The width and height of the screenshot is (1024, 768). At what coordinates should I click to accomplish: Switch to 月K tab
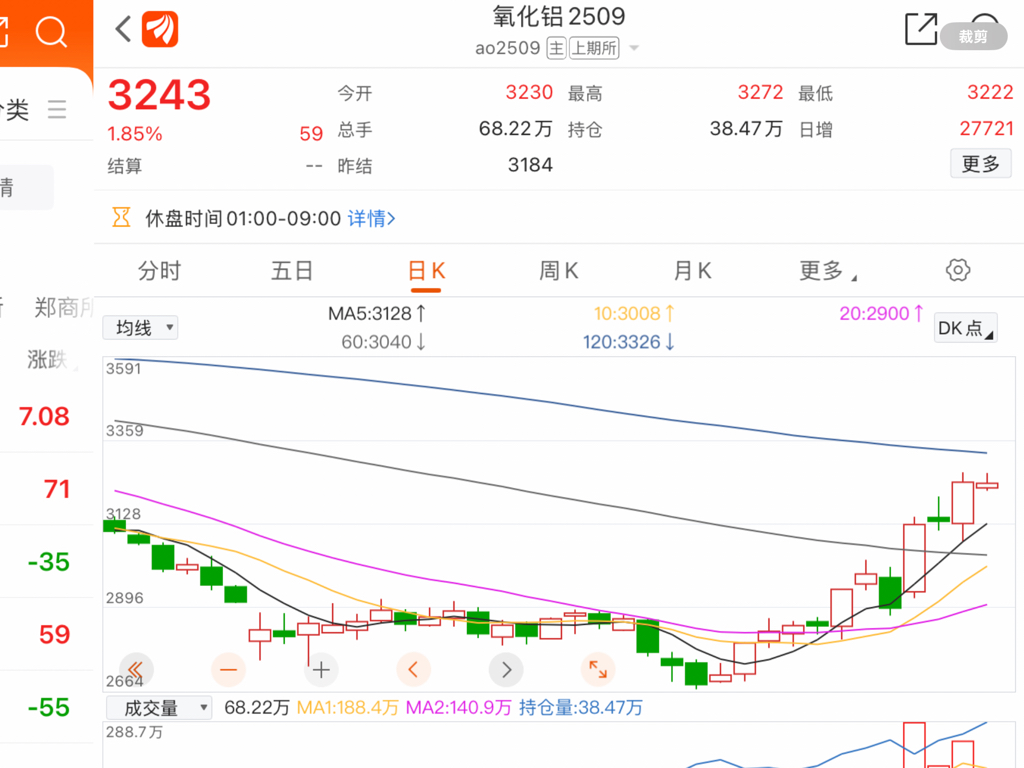click(x=692, y=270)
